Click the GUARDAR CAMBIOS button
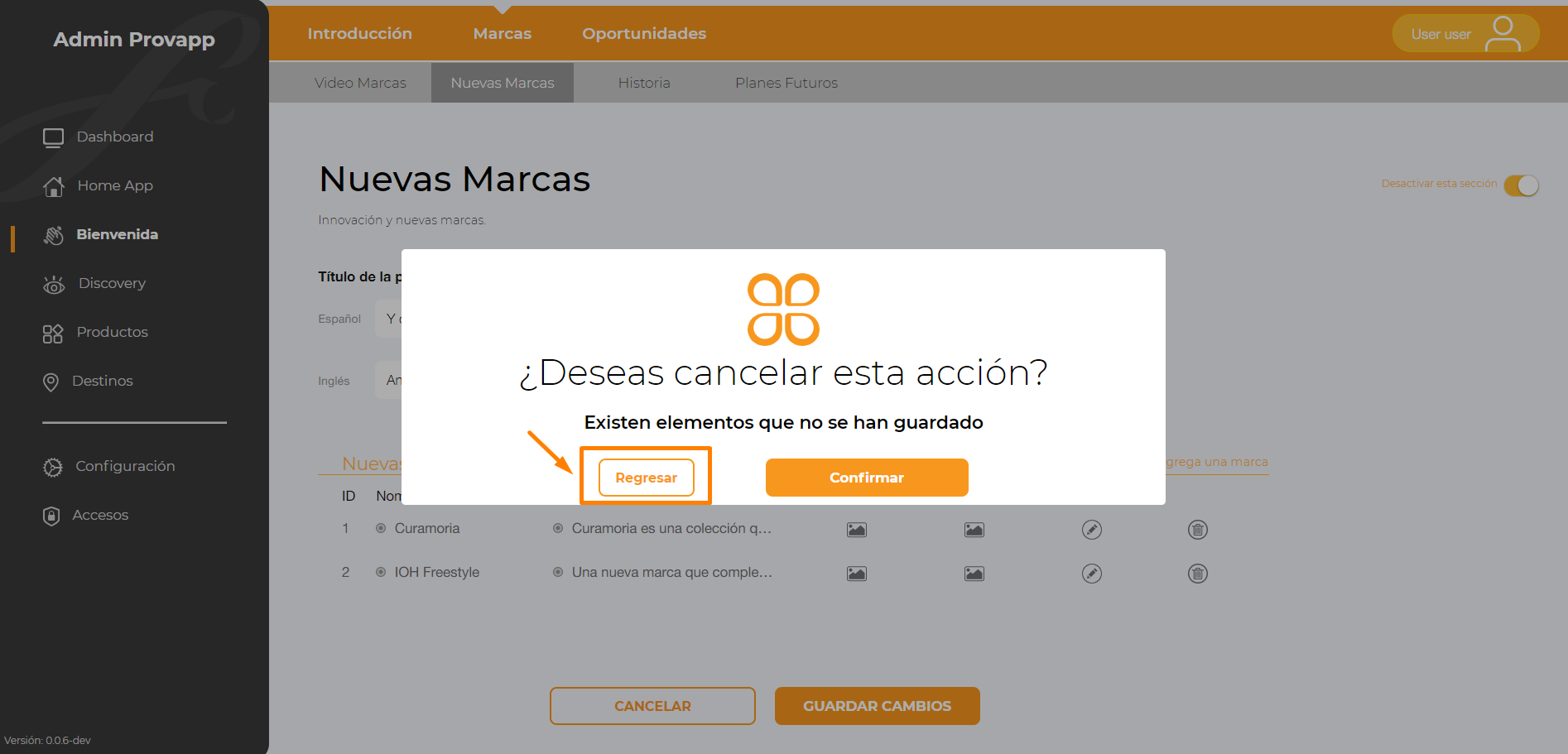 tap(878, 706)
